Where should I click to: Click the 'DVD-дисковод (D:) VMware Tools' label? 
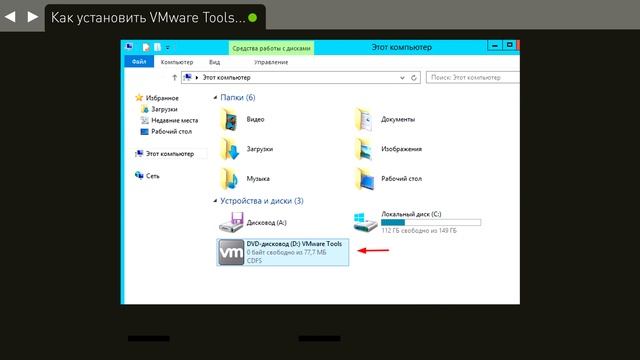[x=294, y=244]
